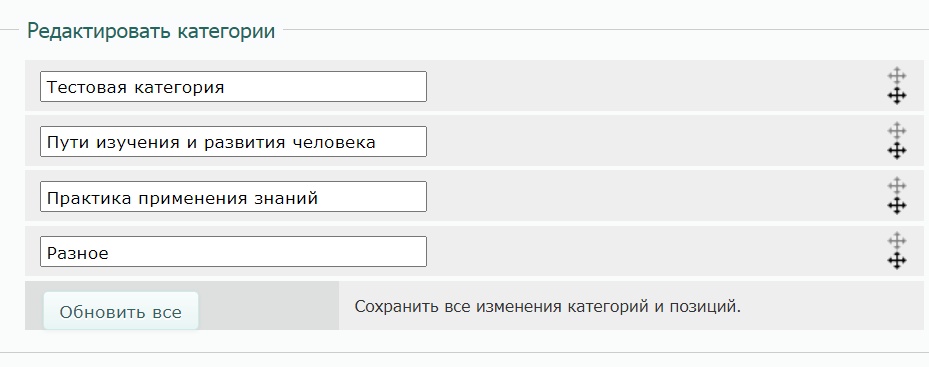Click empty space in the Разное row

coord(652,251)
